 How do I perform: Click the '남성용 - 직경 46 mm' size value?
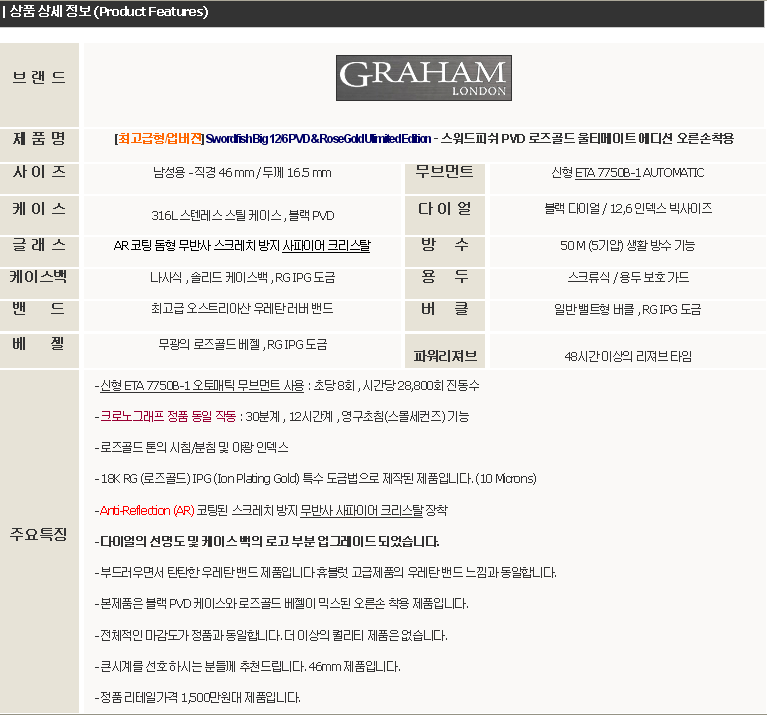pos(242,173)
